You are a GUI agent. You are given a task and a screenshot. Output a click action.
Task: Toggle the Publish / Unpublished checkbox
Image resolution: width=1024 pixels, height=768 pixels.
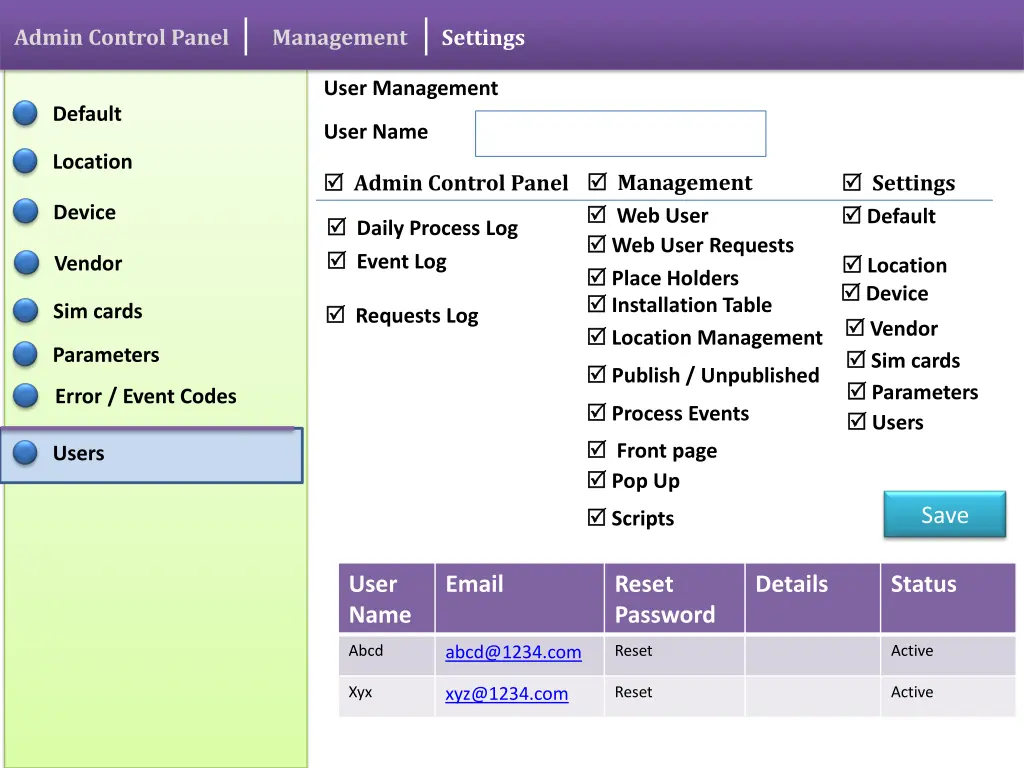coord(596,375)
